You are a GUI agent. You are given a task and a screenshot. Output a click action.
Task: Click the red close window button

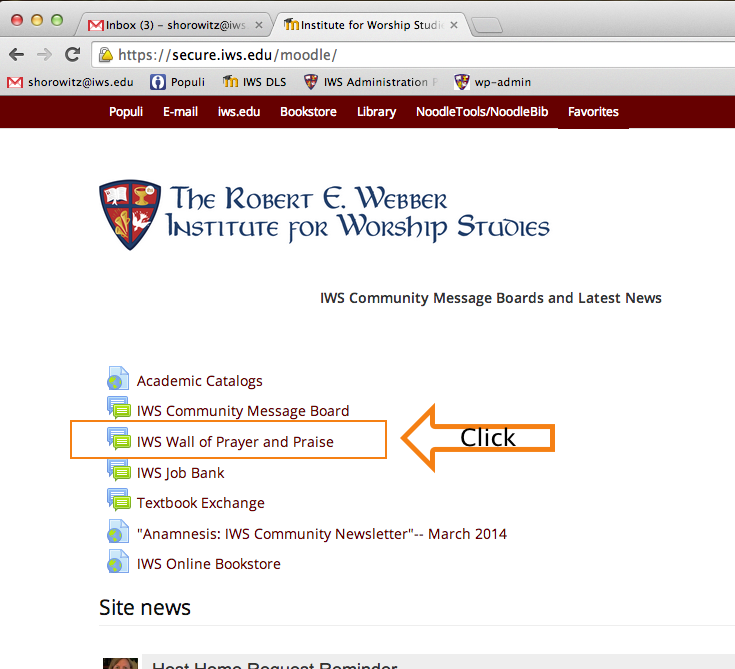pyautogui.click(x=17, y=20)
